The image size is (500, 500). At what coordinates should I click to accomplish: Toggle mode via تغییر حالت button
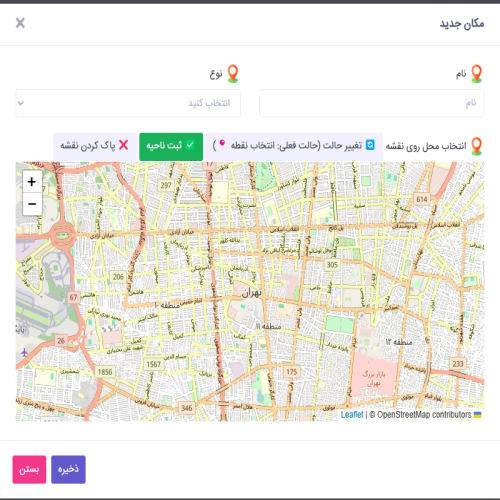pyautogui.click(x=294, y=147)
